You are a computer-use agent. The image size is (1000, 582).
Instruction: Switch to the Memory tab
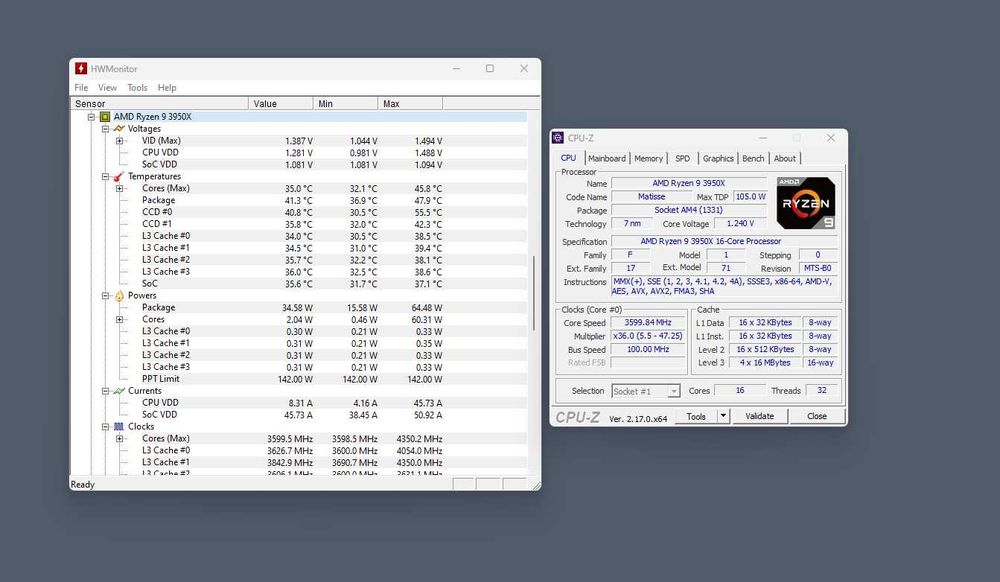coord(649,158)
